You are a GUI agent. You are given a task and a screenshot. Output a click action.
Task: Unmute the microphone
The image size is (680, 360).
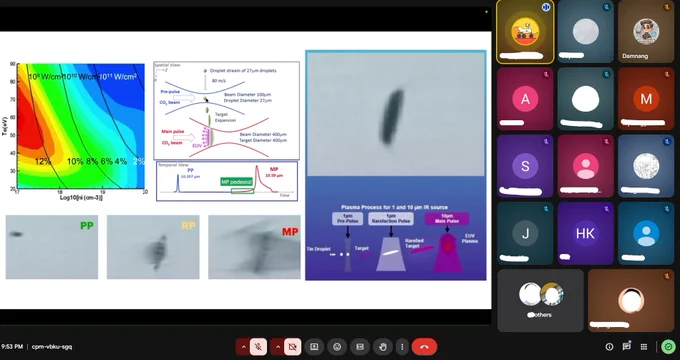(x=258, y=347)
